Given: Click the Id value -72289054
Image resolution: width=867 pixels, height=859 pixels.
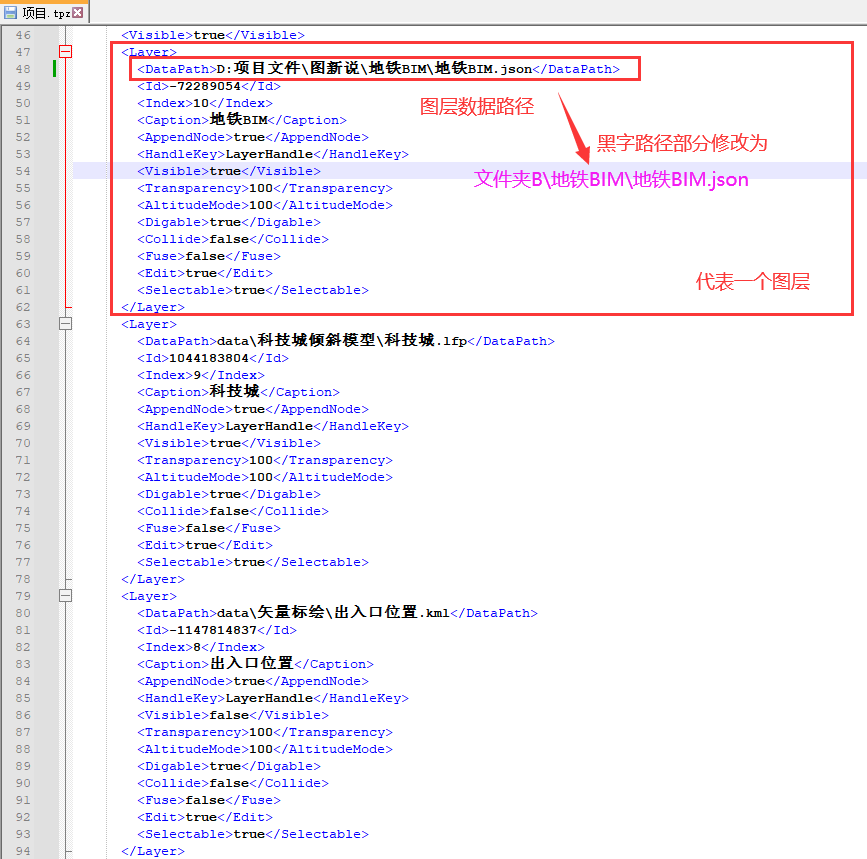Looking at the screenshot, I should [x=206, y=86].
